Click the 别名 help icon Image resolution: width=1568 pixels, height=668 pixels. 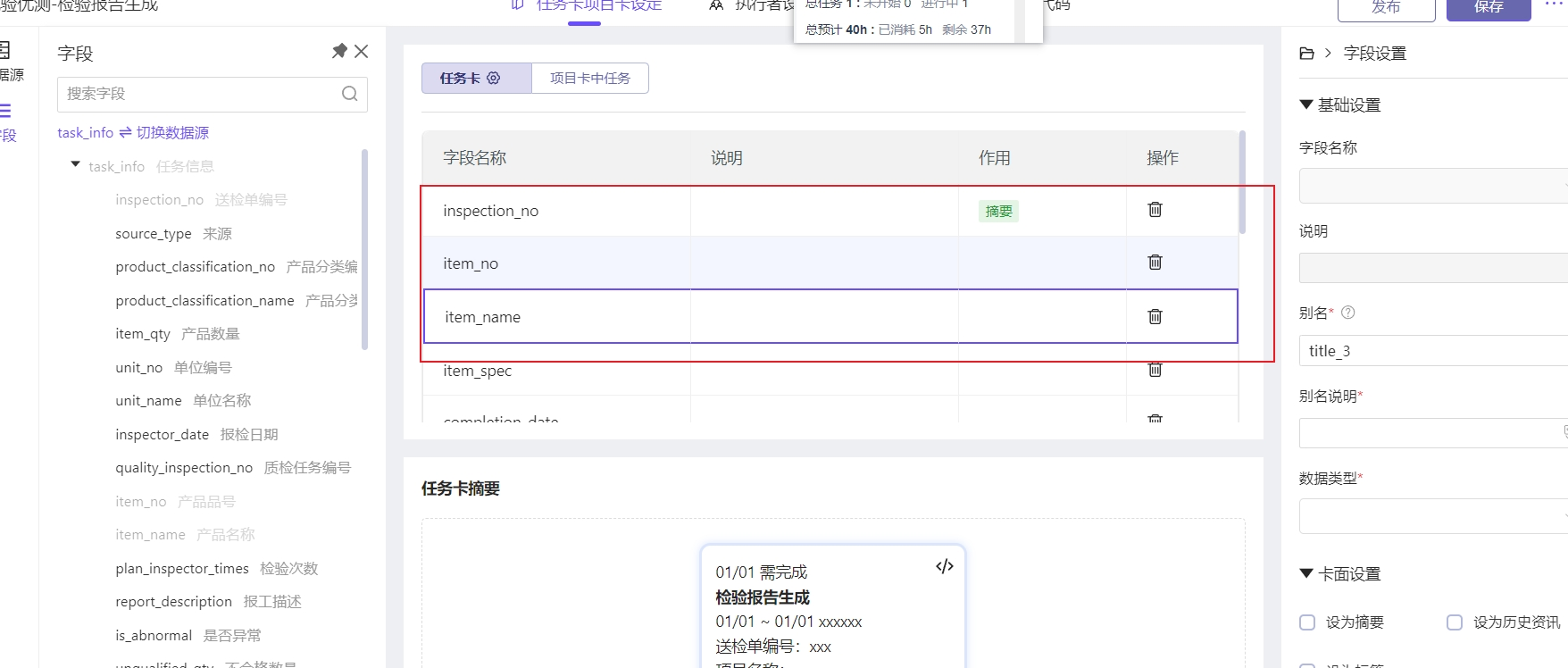[1348, 313]
